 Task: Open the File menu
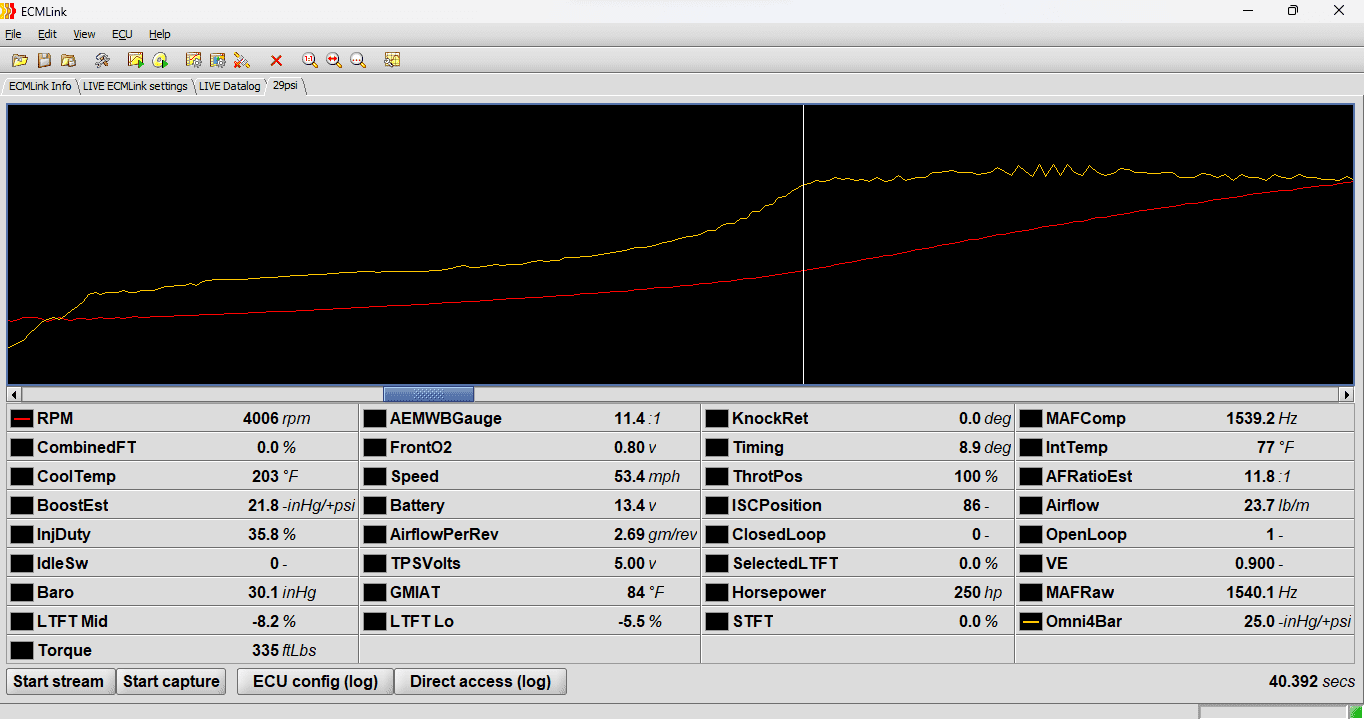pos(13,34)
